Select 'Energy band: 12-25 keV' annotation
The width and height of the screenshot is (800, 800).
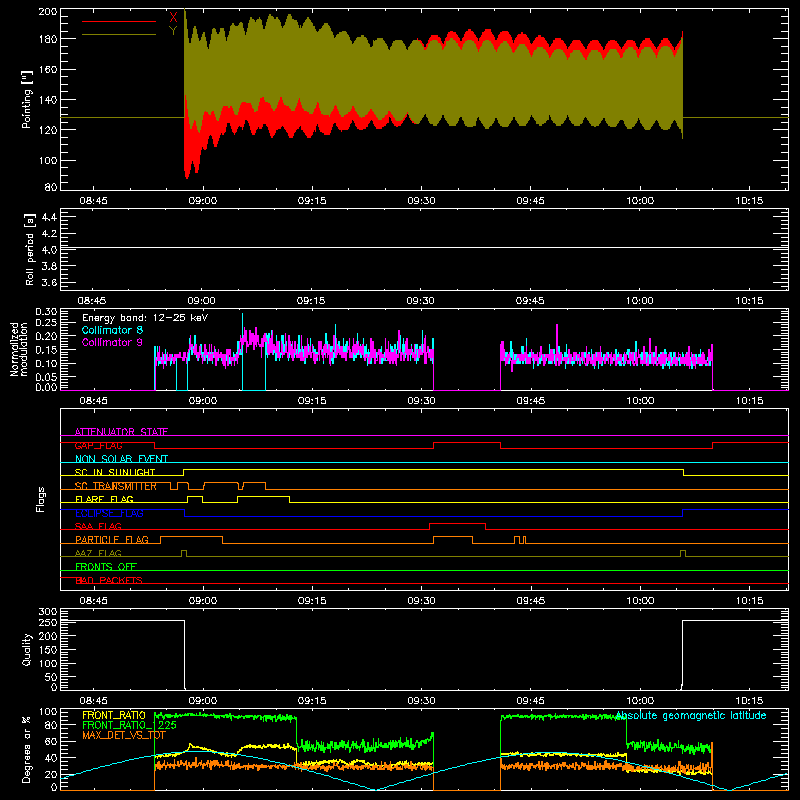(x=145, y=318)
